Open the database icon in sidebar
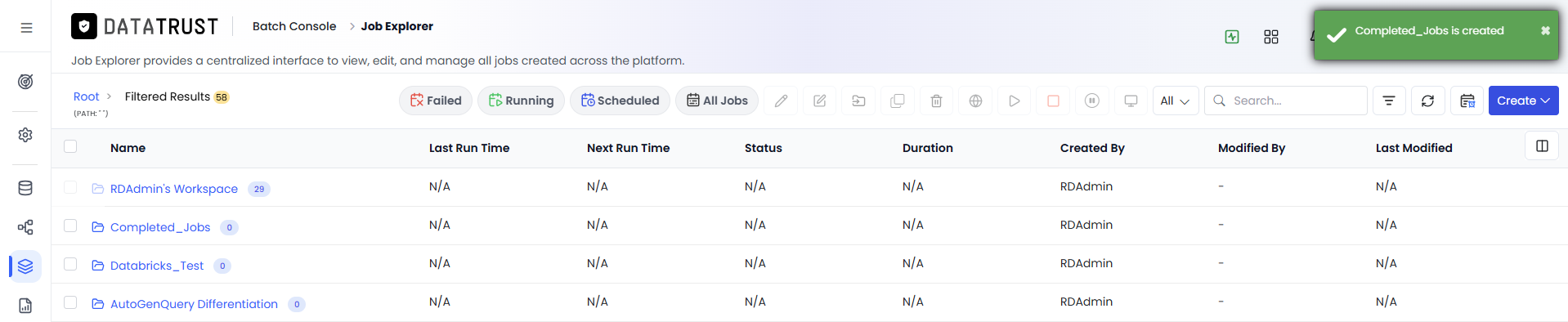The width and height of the screenshot is (1568, 322). pos(25,188)
